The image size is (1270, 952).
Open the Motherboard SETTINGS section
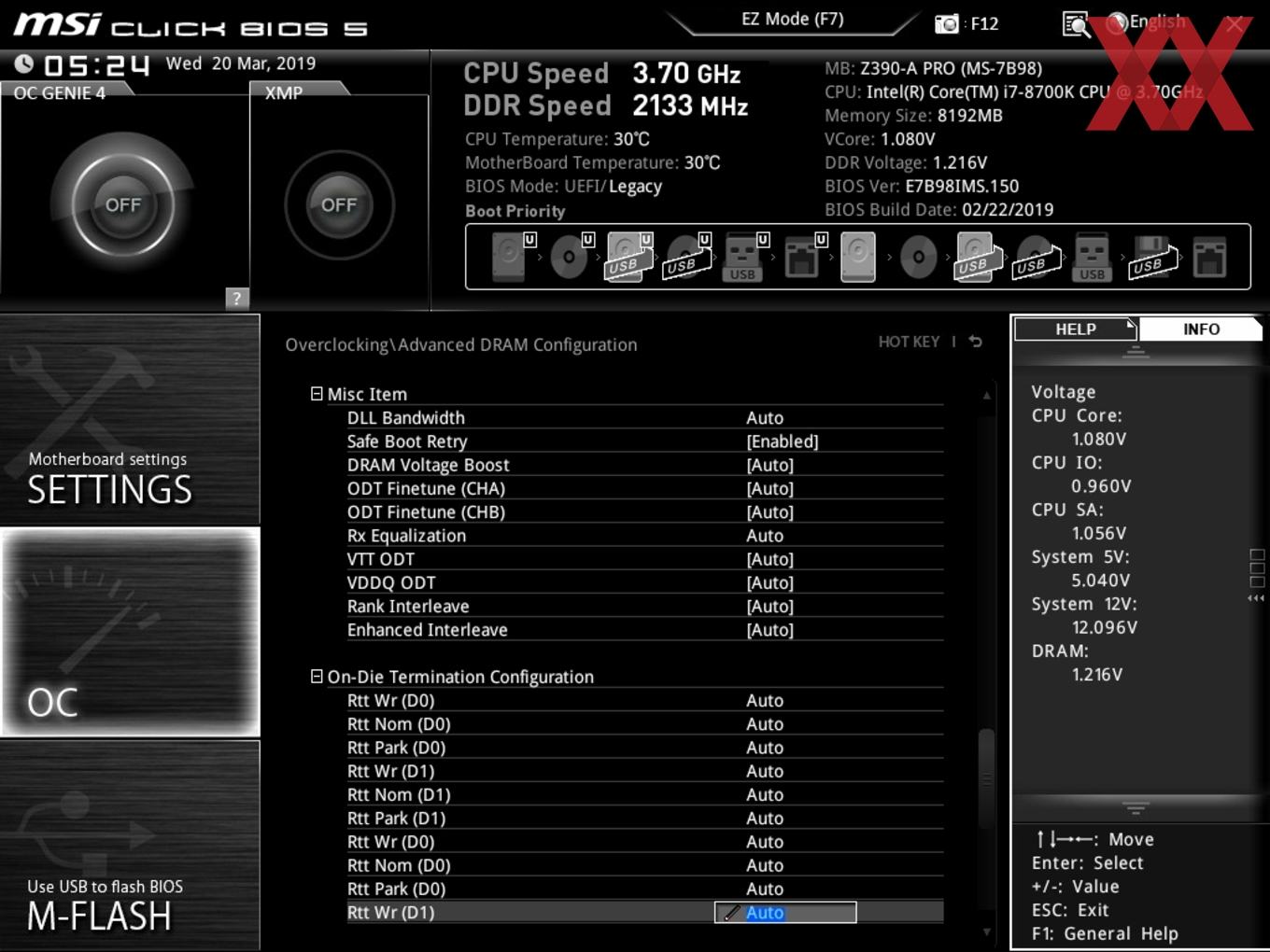[130, 419]
